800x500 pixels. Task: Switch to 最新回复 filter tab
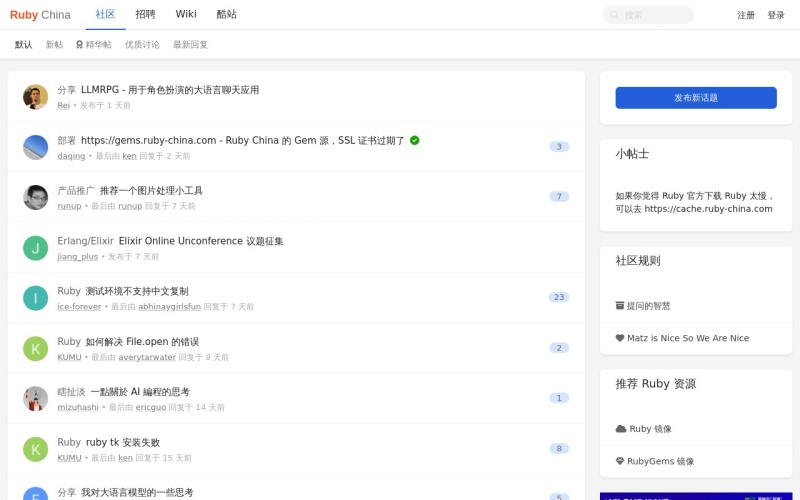pos(190,44)
